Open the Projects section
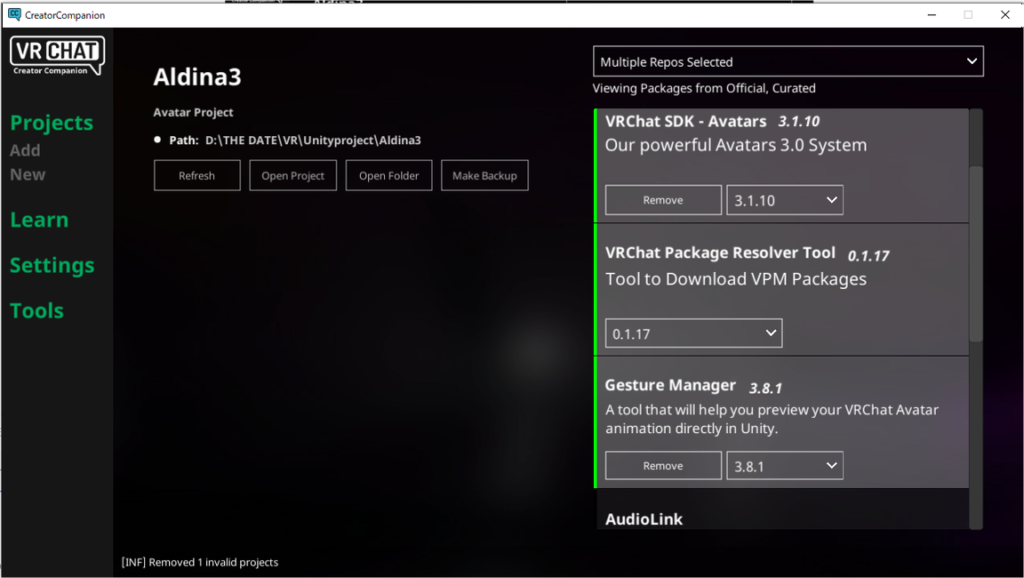The image size is (1024, 578). pyautogui.click(x=52, y=123)
